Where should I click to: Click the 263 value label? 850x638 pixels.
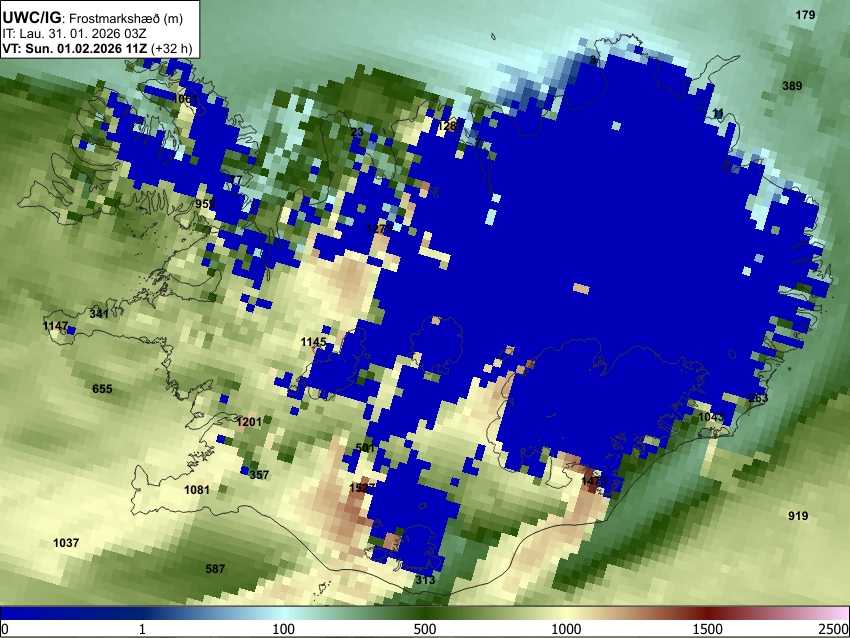tap(758, 398)
